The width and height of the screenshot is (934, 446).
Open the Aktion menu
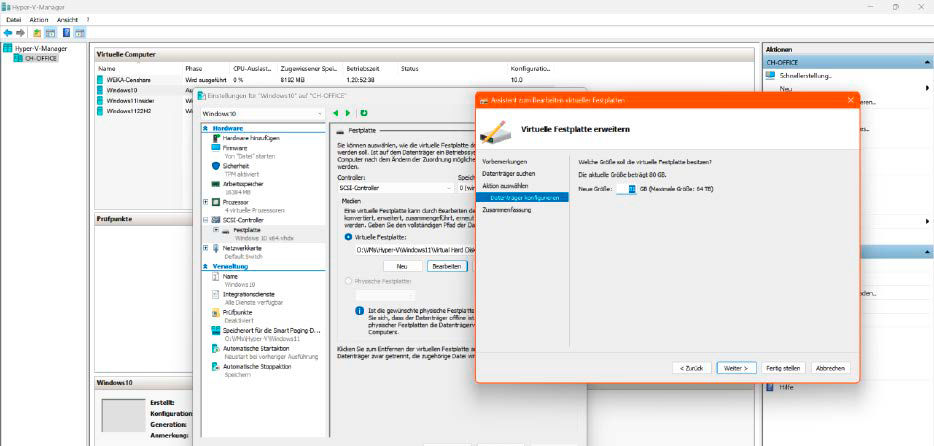(39, 20)
